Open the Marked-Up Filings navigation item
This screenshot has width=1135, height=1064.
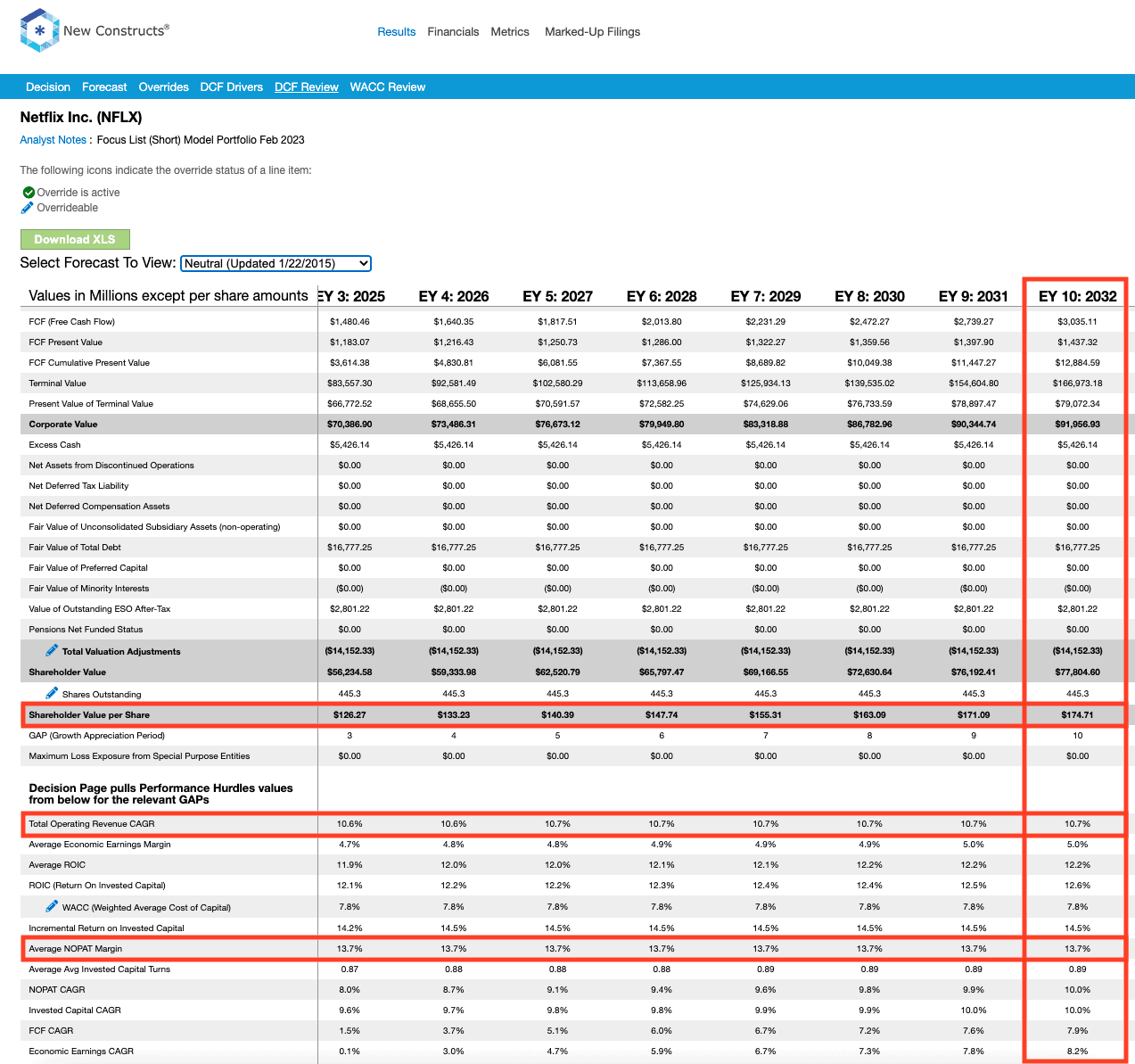click(592, 32)
